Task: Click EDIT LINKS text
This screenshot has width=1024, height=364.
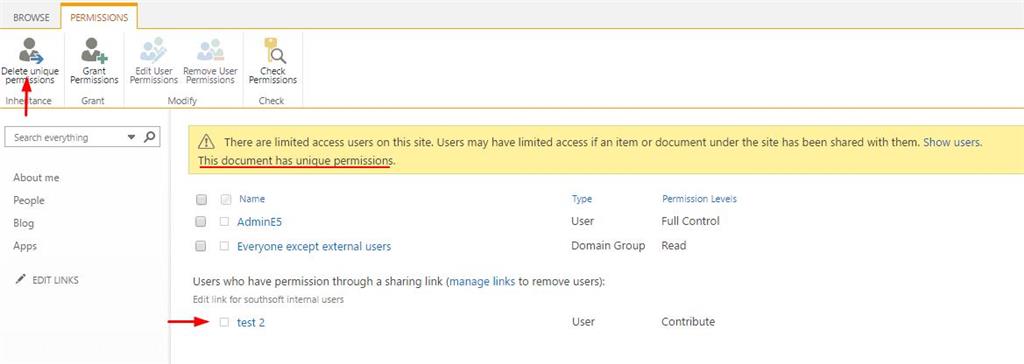Action: point(56,280)
